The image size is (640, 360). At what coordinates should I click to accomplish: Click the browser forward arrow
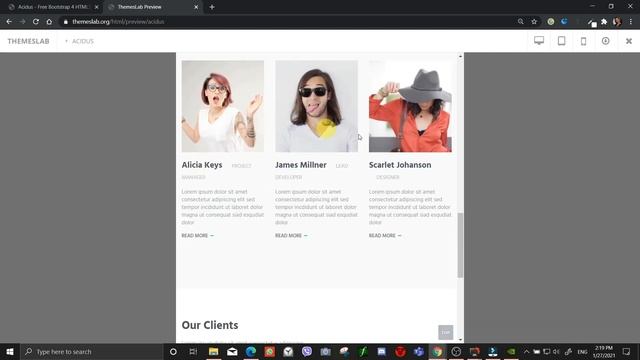pos(22,22)
